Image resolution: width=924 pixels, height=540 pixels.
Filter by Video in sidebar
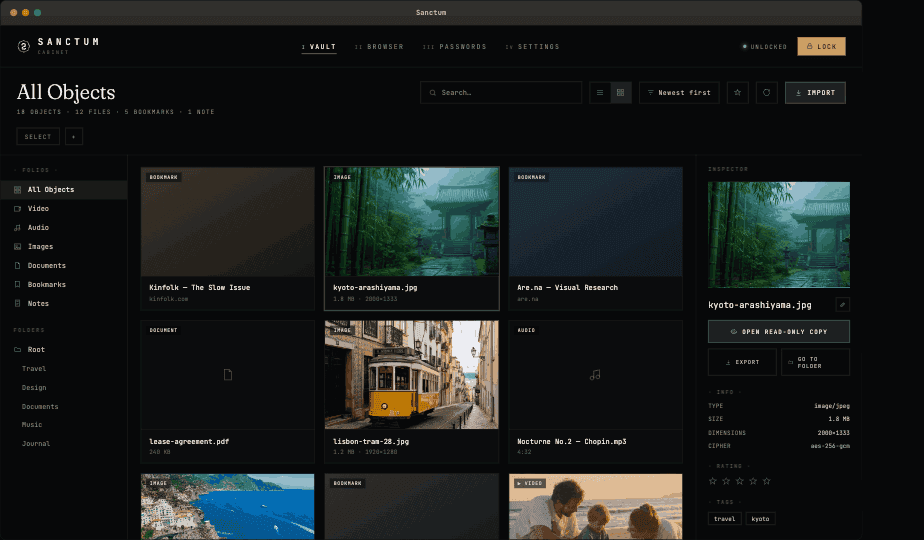pyautogui.click(x=64, y=209)
